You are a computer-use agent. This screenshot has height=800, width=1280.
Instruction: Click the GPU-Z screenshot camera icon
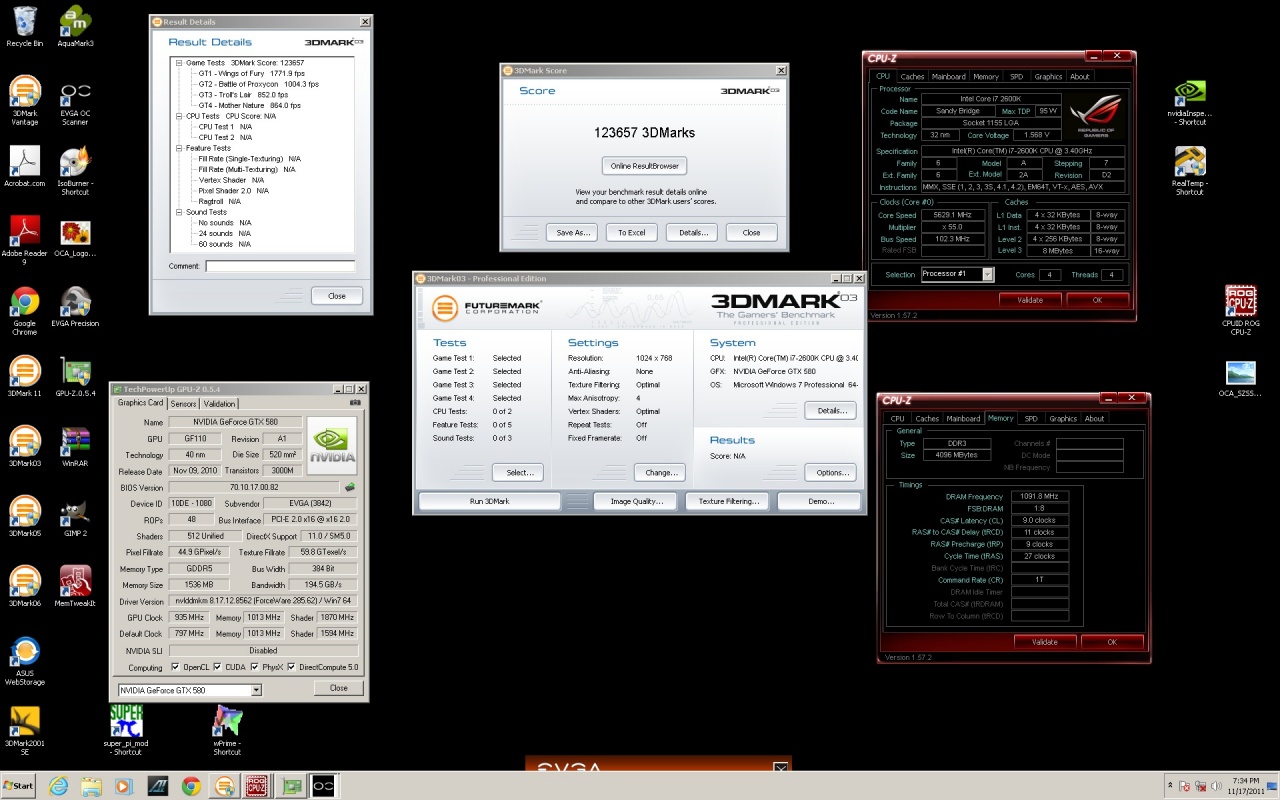[x=355, y=403]
